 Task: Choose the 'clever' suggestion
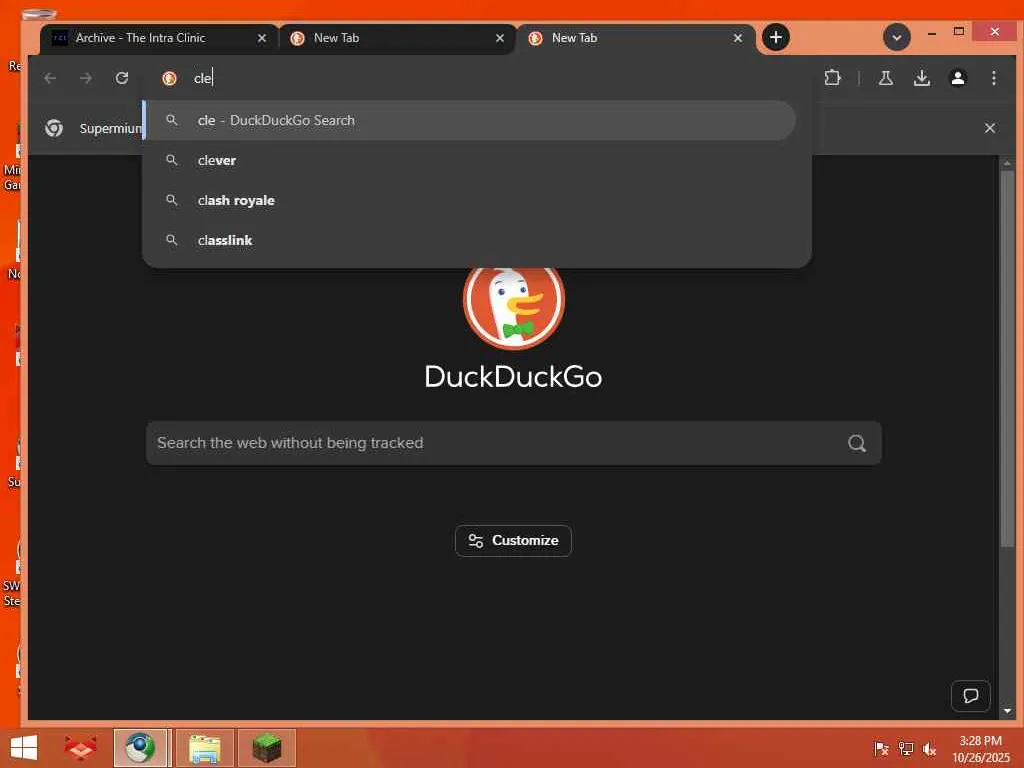(x=470, y=160)
